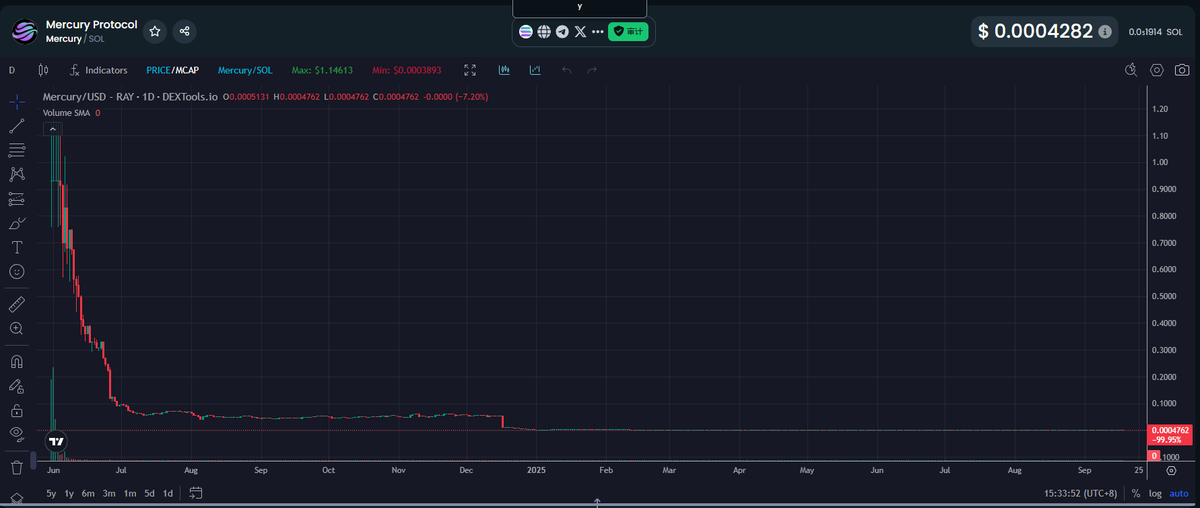
Task: Open the Telegram link icon
Action: [562, 32]
